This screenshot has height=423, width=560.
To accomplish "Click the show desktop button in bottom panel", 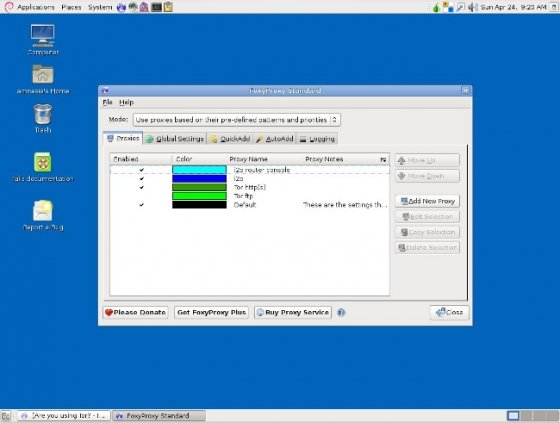I will 6,416.
